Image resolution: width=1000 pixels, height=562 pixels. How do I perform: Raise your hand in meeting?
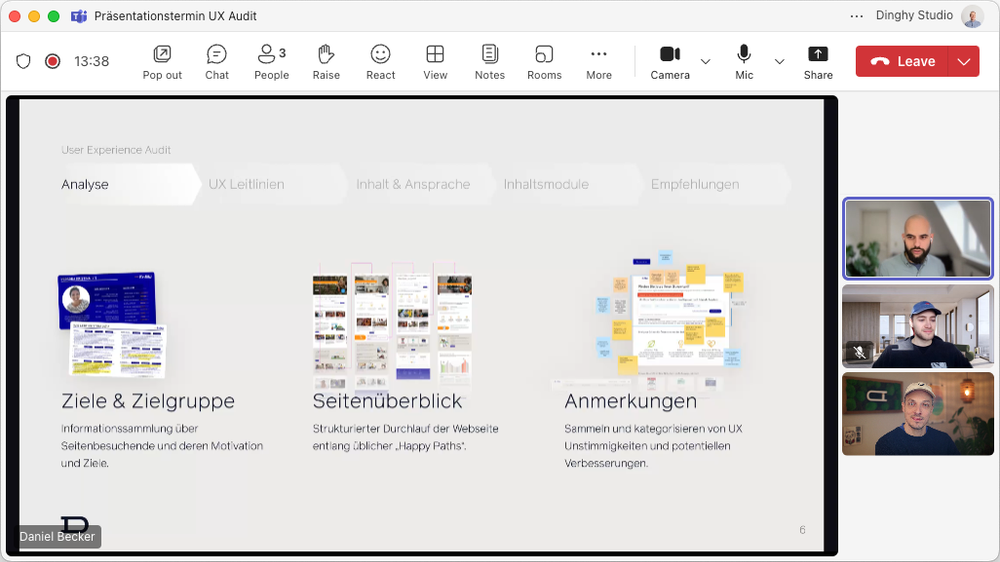click(326, 62)
